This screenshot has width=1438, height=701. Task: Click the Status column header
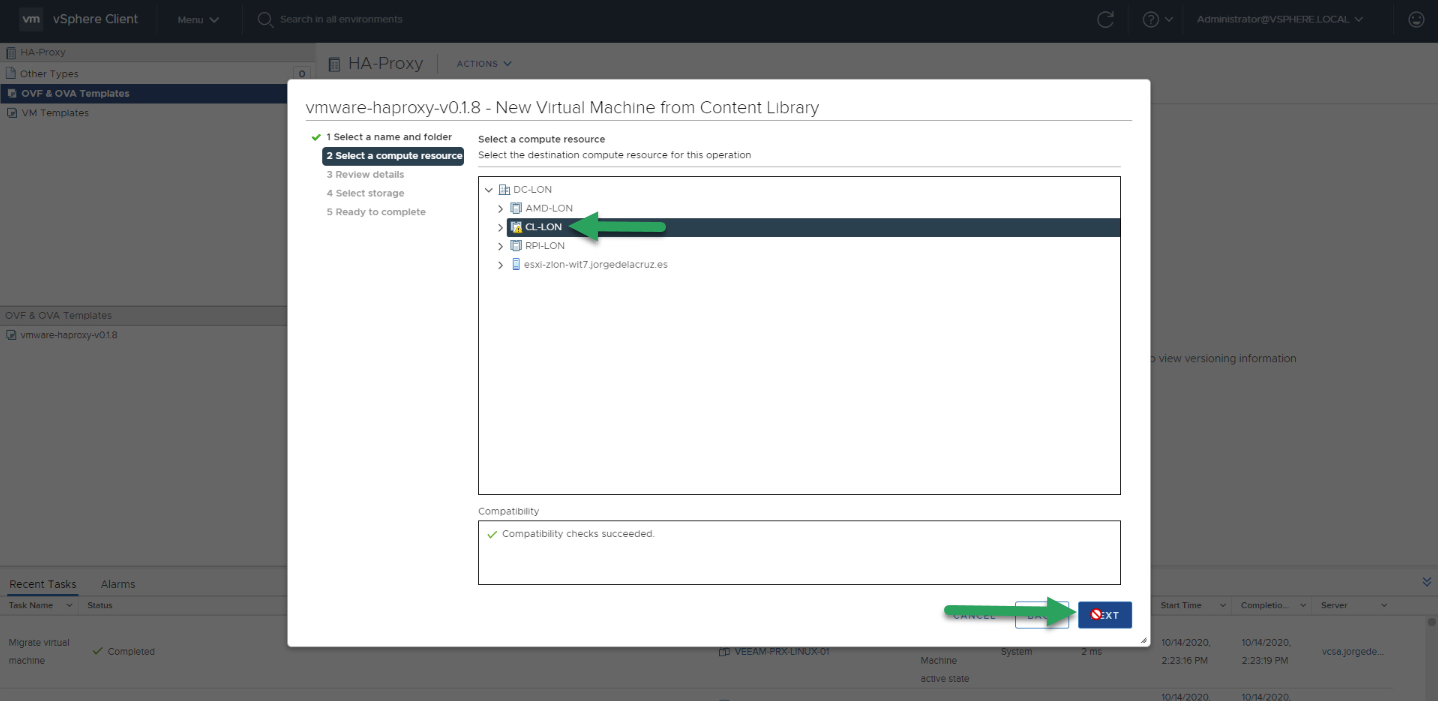coord(100,605)
